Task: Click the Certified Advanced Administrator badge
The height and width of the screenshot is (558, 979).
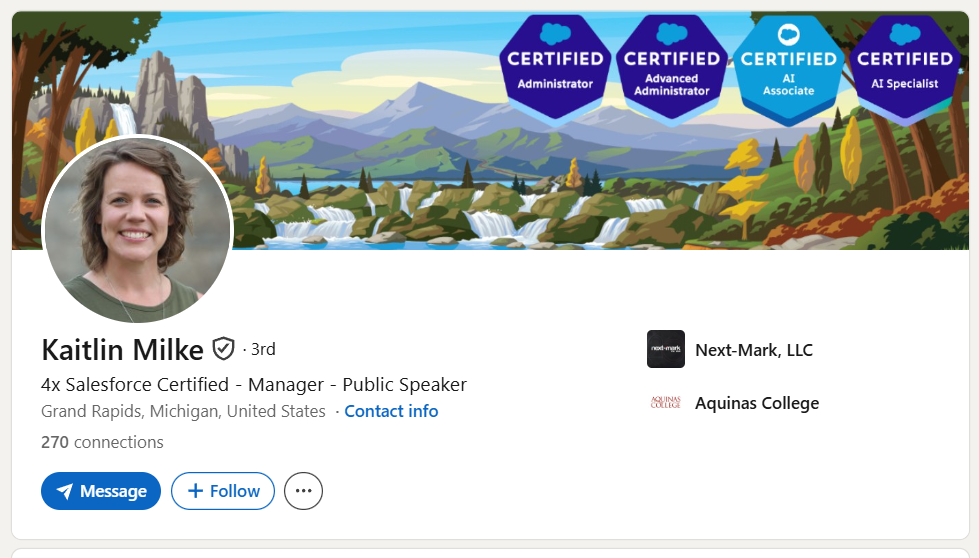Action: point(672,68)
